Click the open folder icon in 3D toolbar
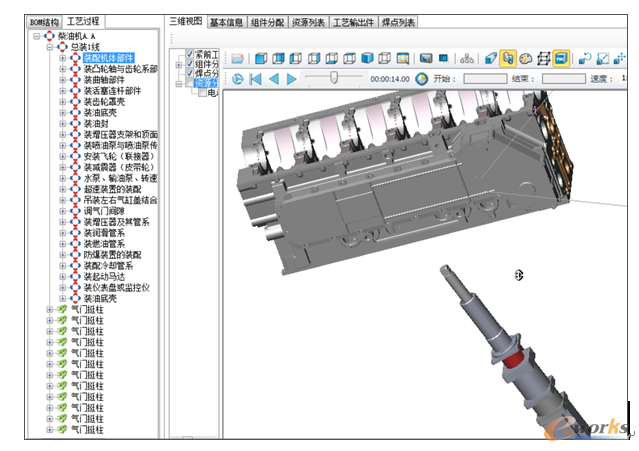 click(238, 59)
